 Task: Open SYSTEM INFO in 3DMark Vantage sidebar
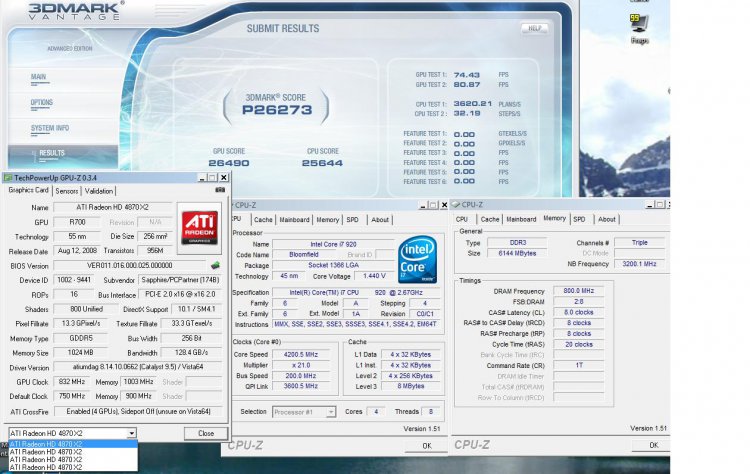coord(50,128)
